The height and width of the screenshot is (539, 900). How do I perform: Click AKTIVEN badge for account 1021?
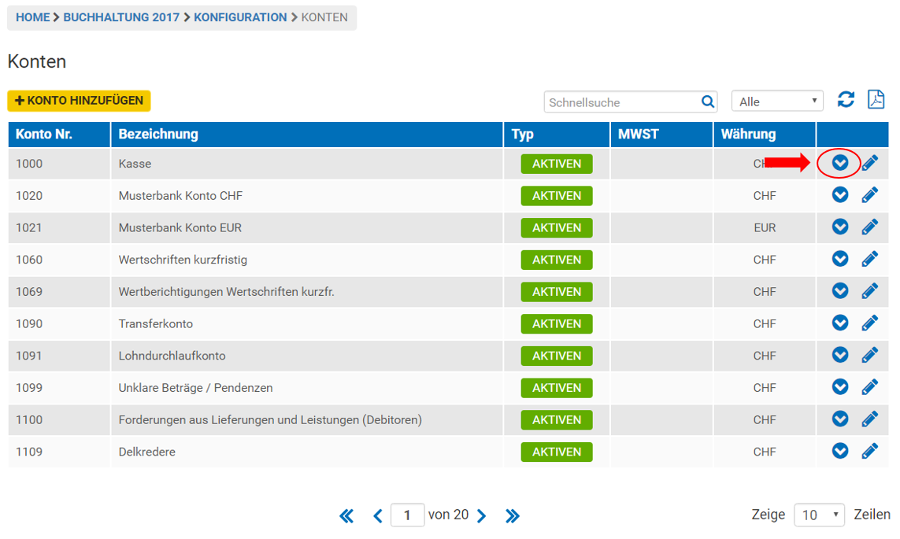coord(557,228)
